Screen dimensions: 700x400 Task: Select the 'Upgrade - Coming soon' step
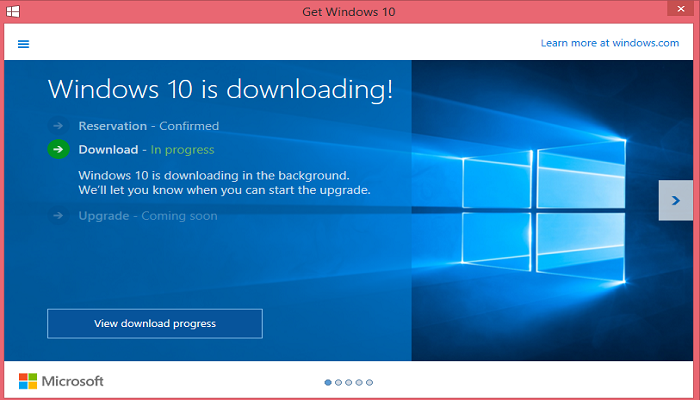147,216
